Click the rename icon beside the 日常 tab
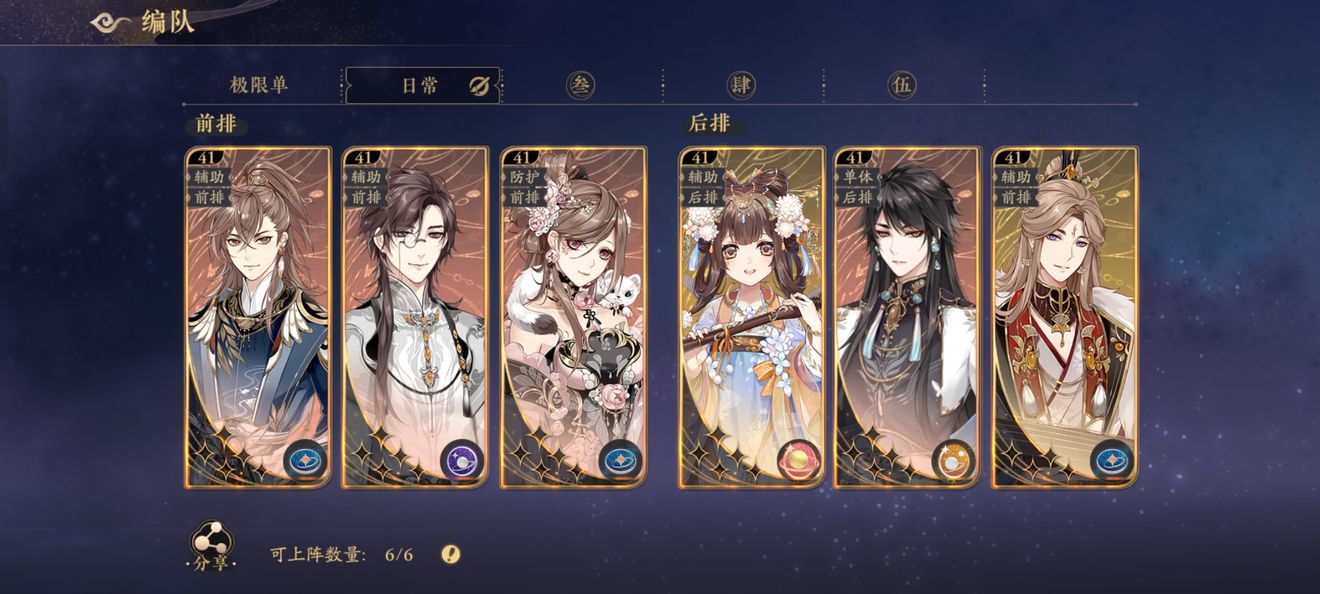Screen dimensions: 1320x594 (x=479, y=86)
